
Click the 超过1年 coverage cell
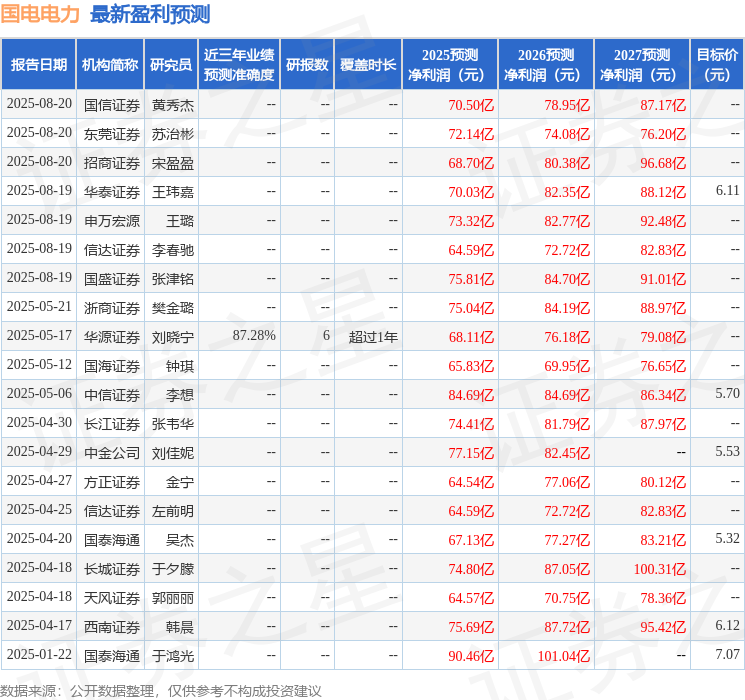click(x=373, y=337)
